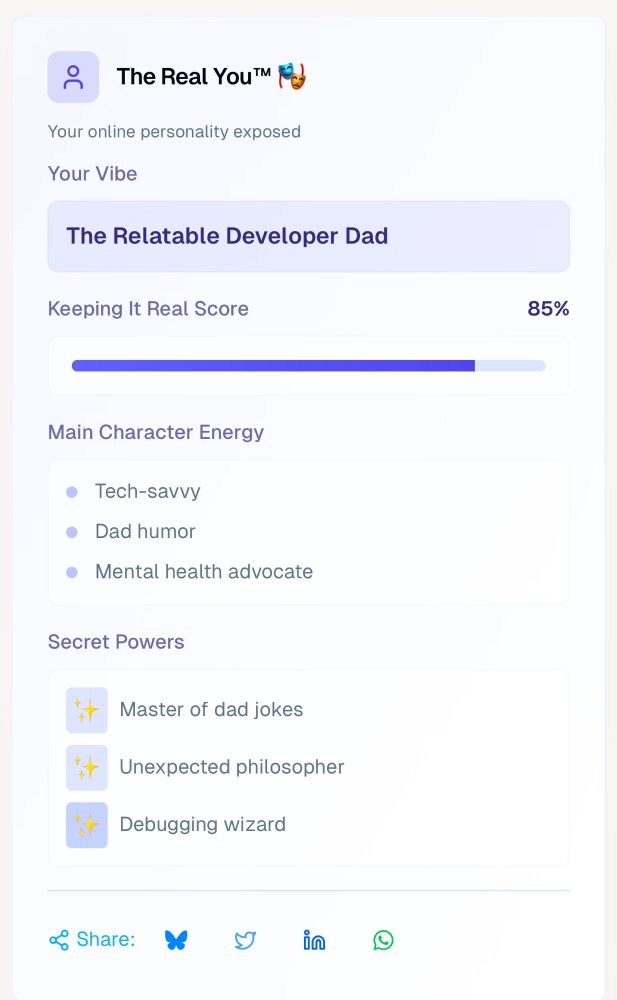Toggle the bullet for Mental health advocate
The width and height of the screenshot is (617, 1000).
pos(71,572)
